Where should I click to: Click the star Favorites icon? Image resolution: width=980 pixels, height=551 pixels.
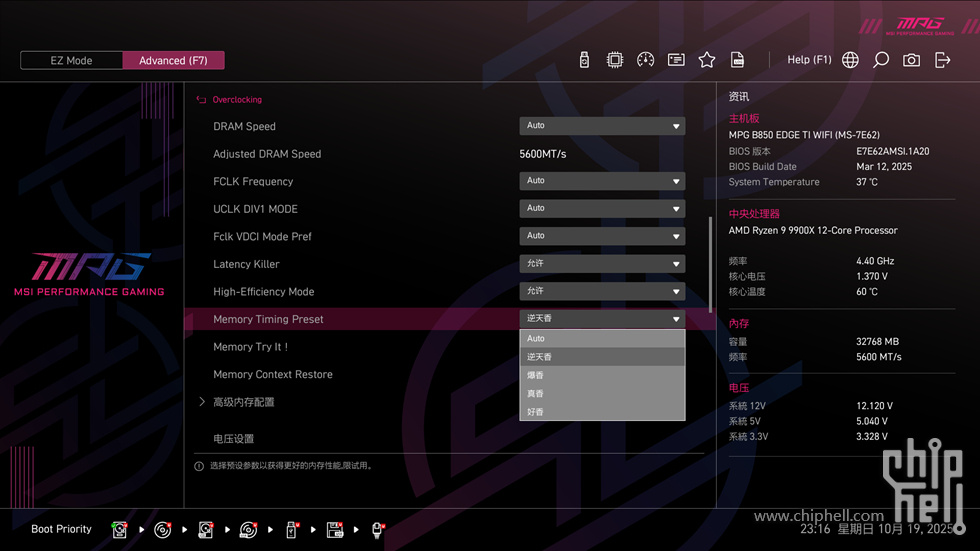coord(707,60)
